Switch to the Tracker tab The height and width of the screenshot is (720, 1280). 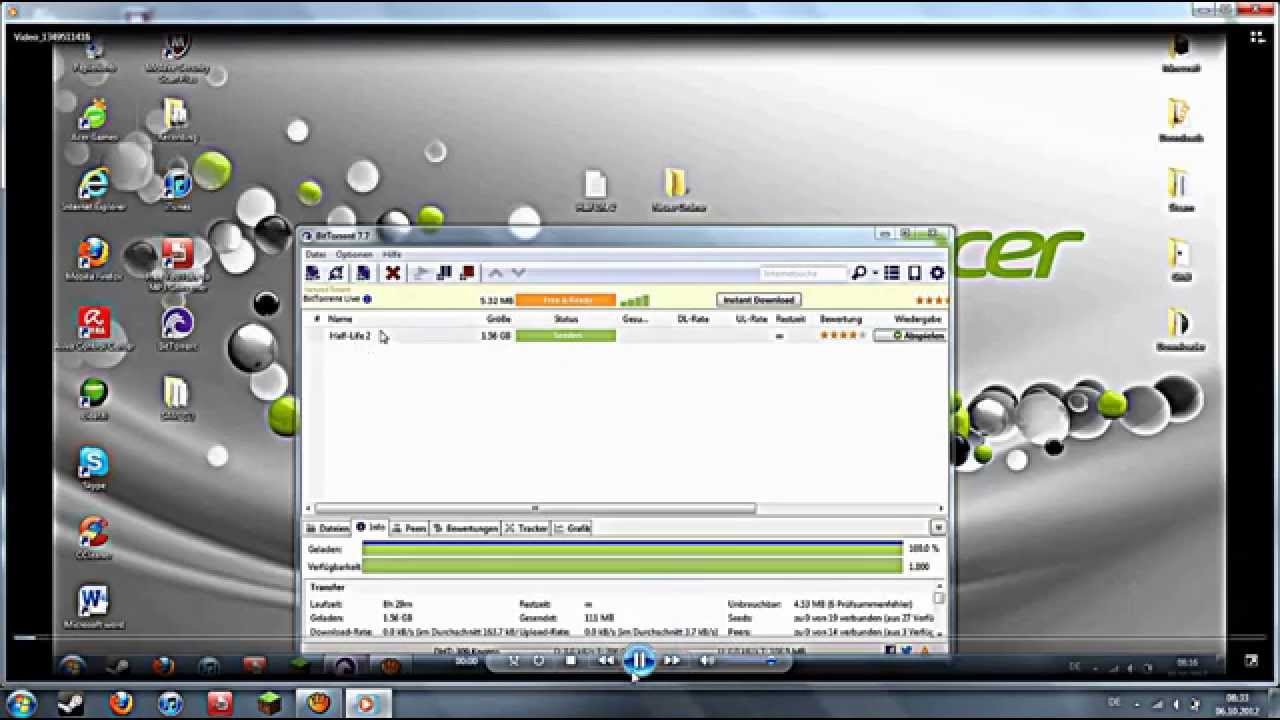(526, 528)
